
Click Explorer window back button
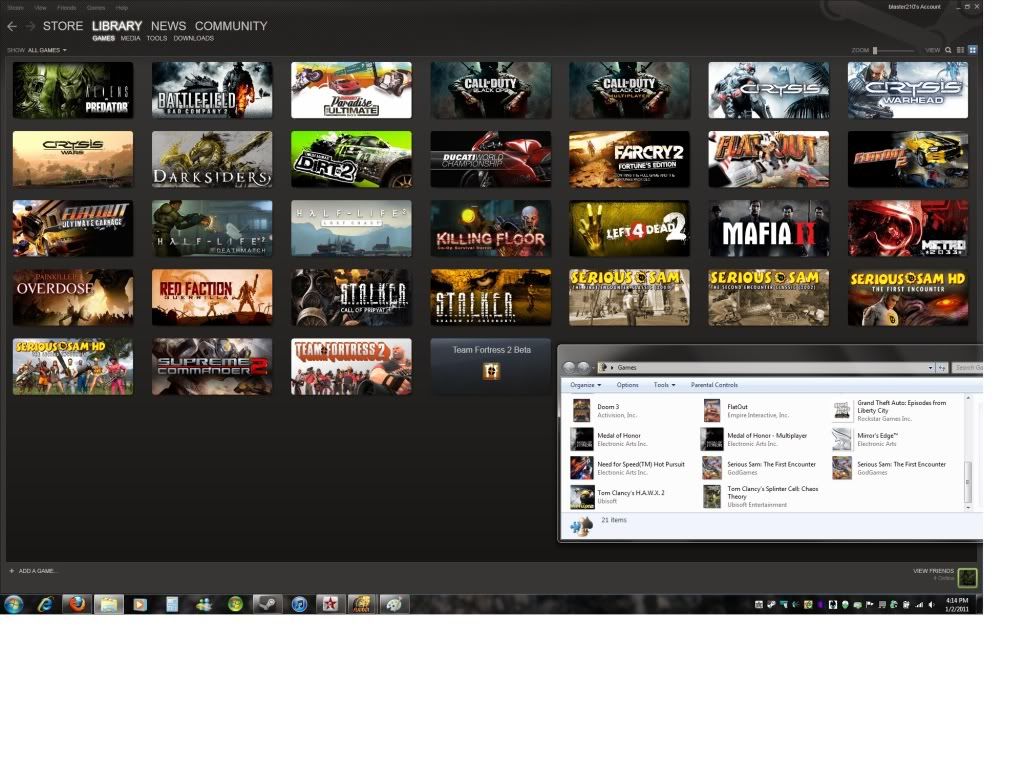569,368
